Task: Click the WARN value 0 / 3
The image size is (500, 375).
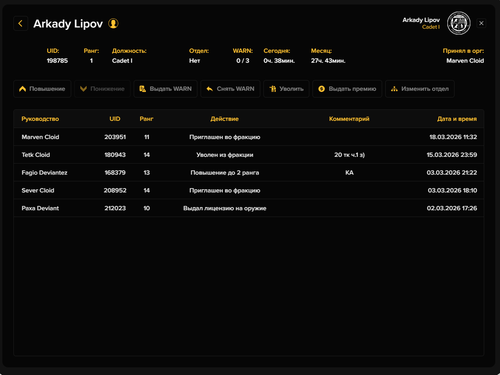Action: pos(243,61)
